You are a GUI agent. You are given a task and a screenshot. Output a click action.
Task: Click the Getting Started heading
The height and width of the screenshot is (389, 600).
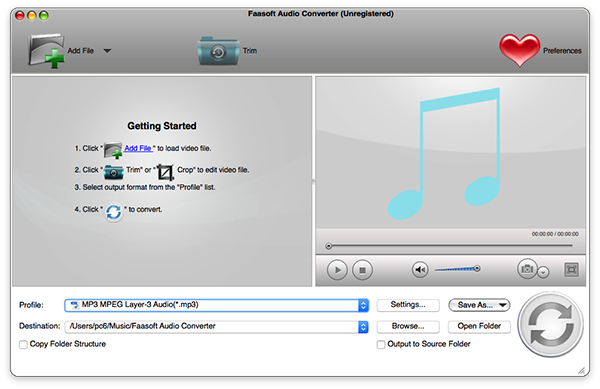click(x=162, y=126)
